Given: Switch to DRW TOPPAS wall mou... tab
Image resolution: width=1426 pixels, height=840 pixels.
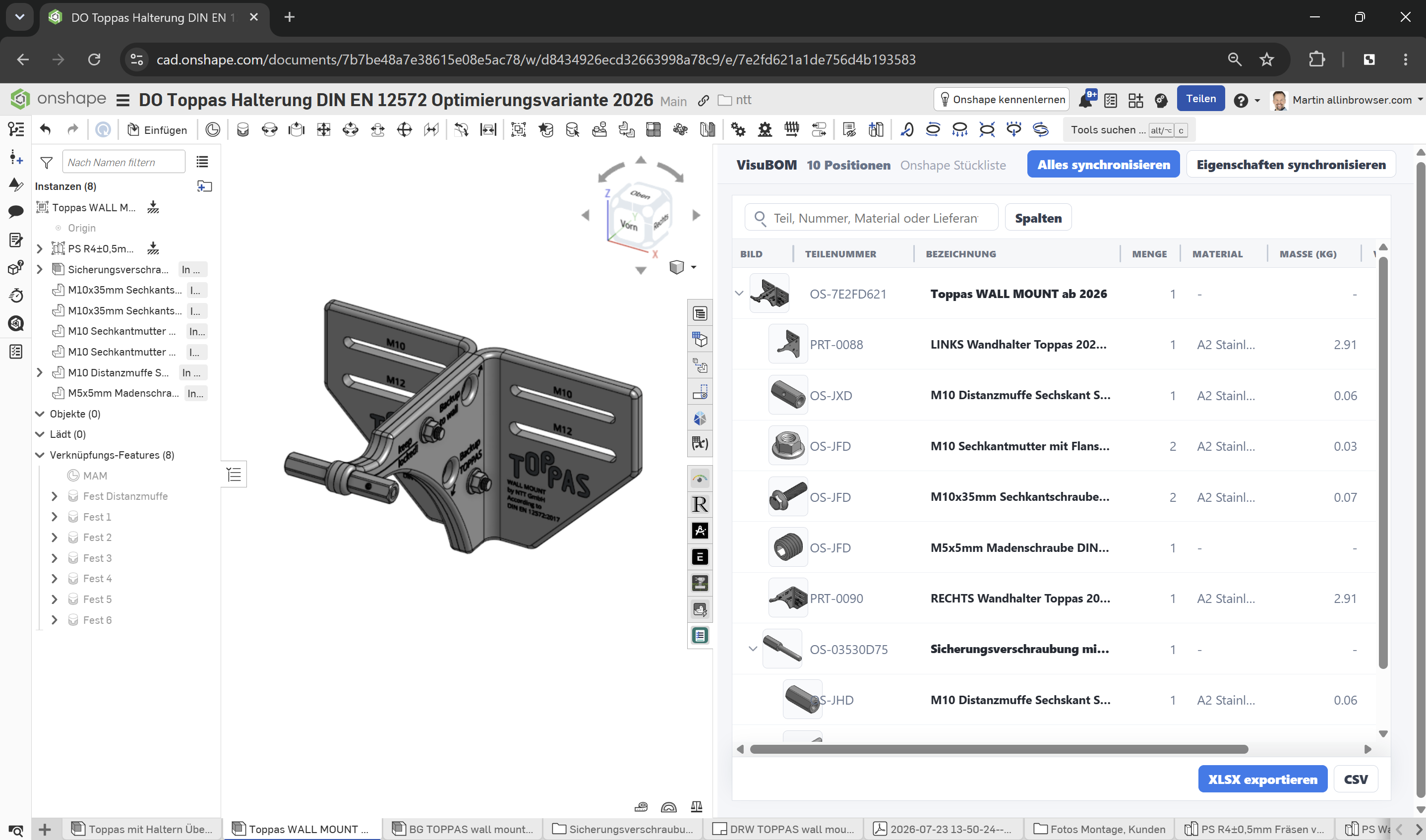Looking at the screenshot, I should tap(784, 829).
